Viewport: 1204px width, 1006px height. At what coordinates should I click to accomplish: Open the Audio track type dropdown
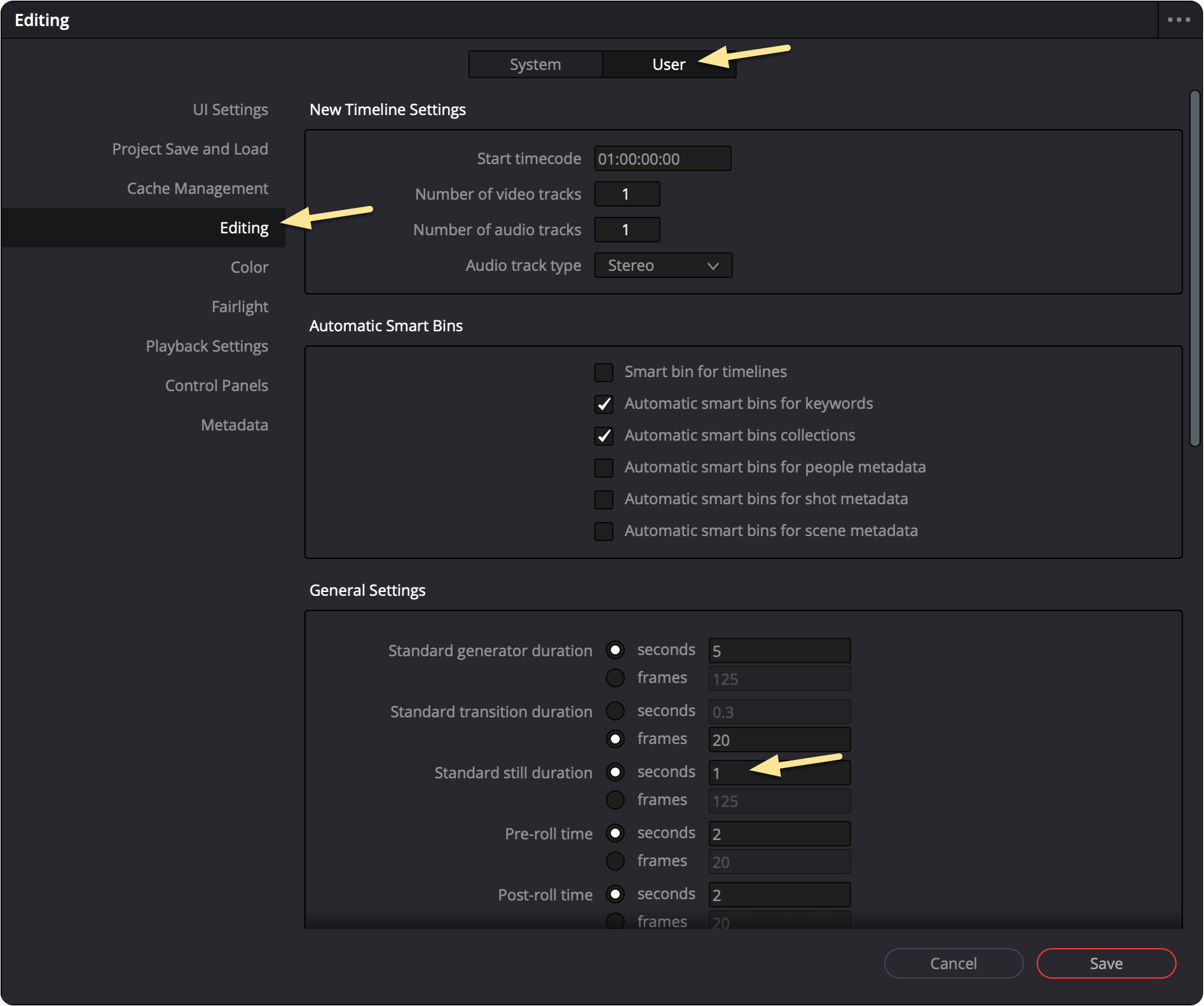click(x=662, y=265)
